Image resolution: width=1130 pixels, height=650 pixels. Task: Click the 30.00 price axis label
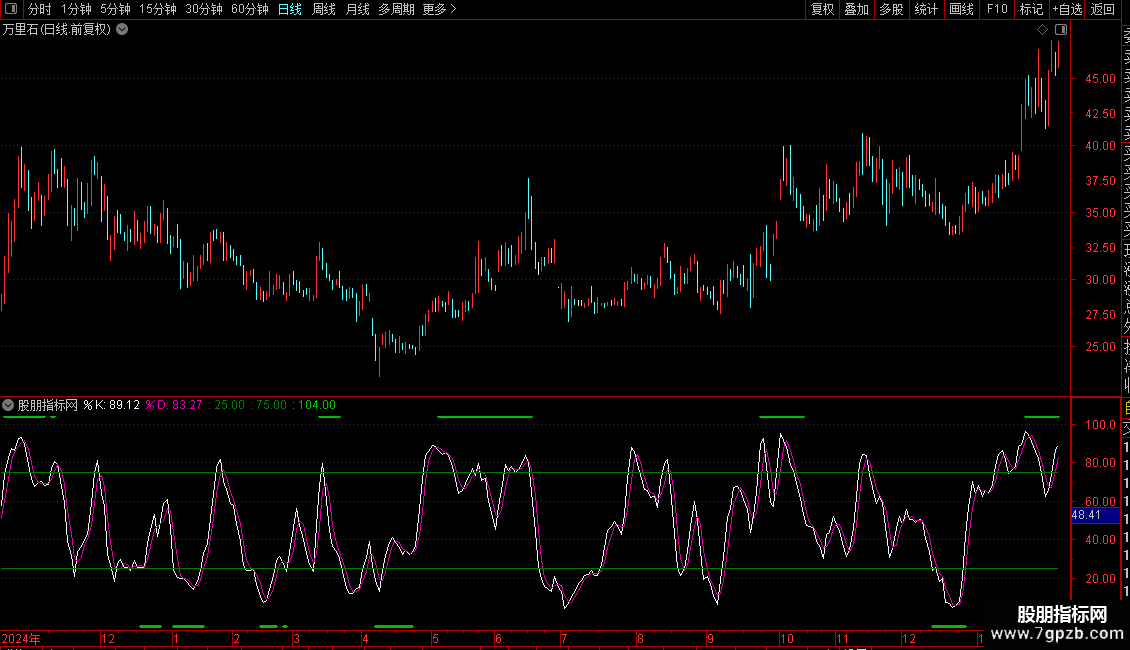[1100, 280]
